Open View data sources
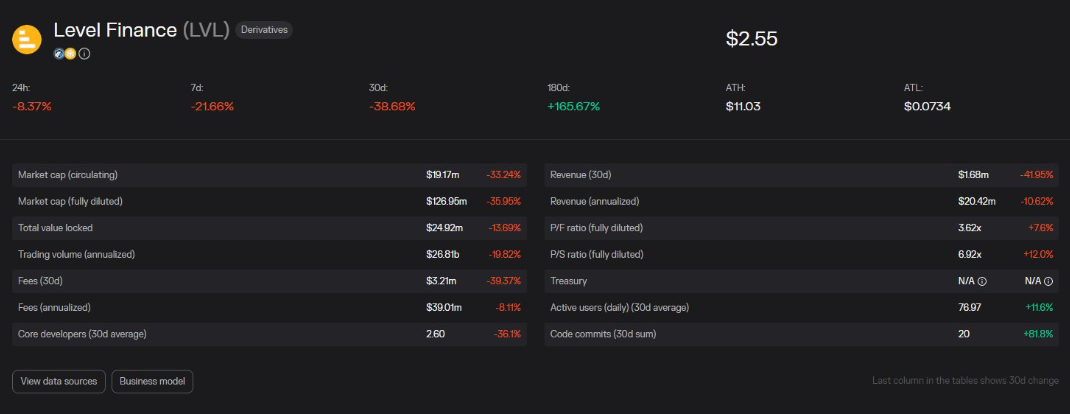 coord(59,381)
